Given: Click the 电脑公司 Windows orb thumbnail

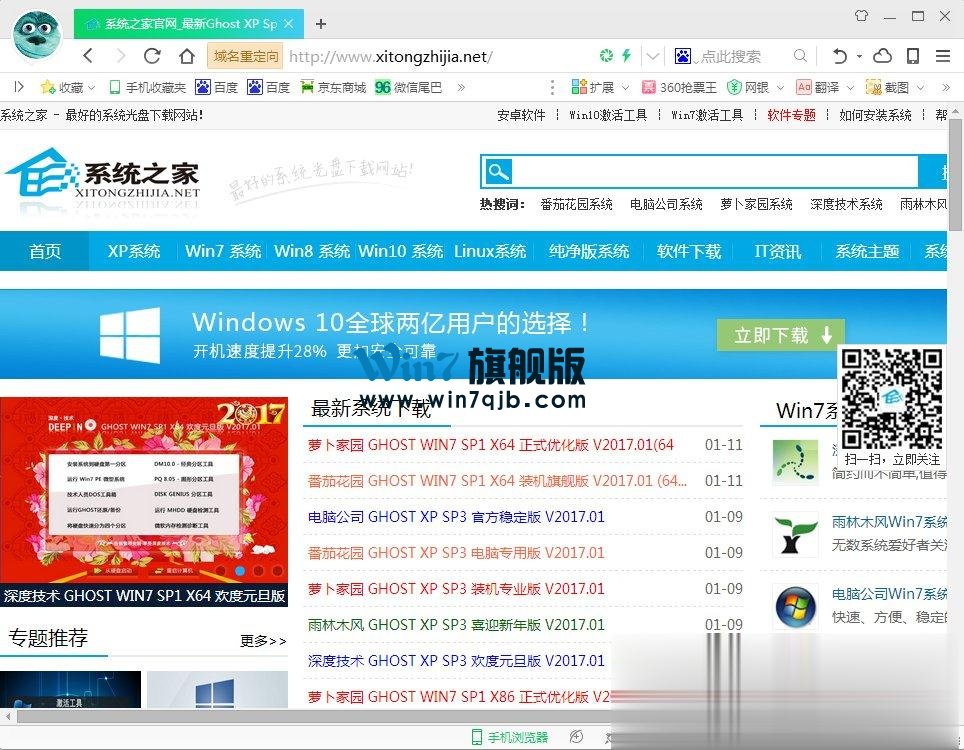Looking at the screenshot, I should tap(796, 606).
